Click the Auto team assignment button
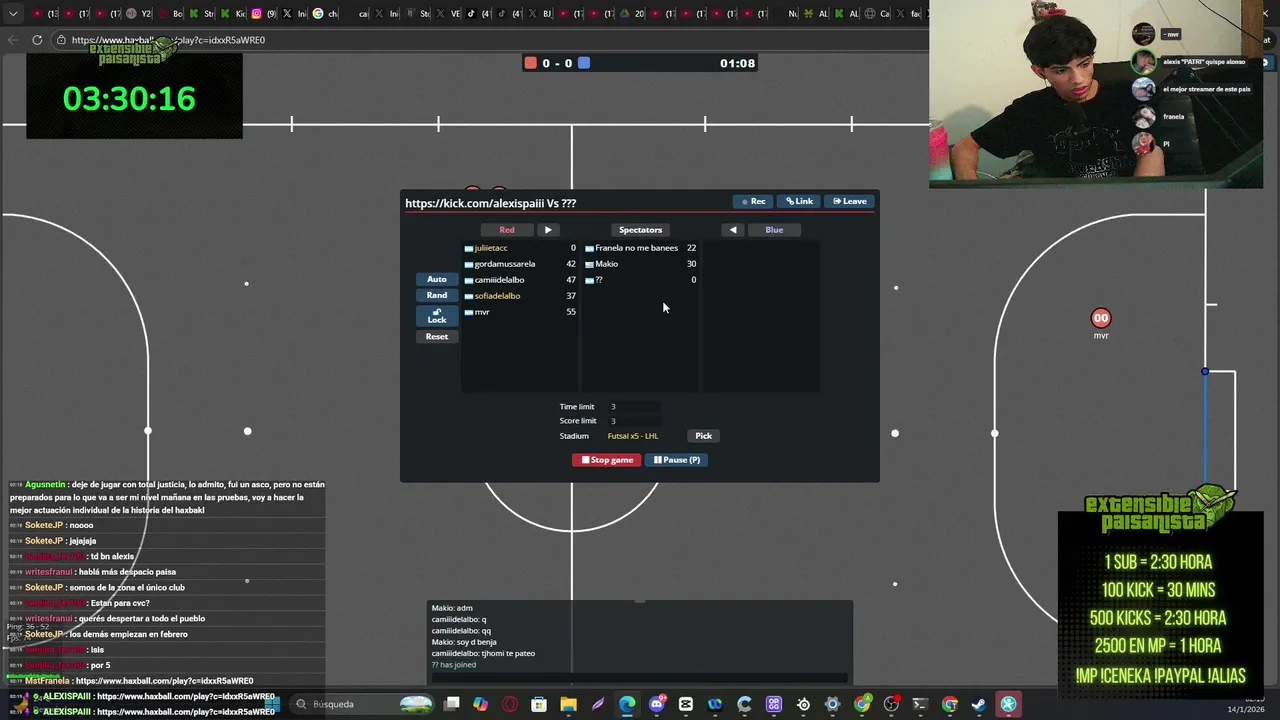 [437, 279]
